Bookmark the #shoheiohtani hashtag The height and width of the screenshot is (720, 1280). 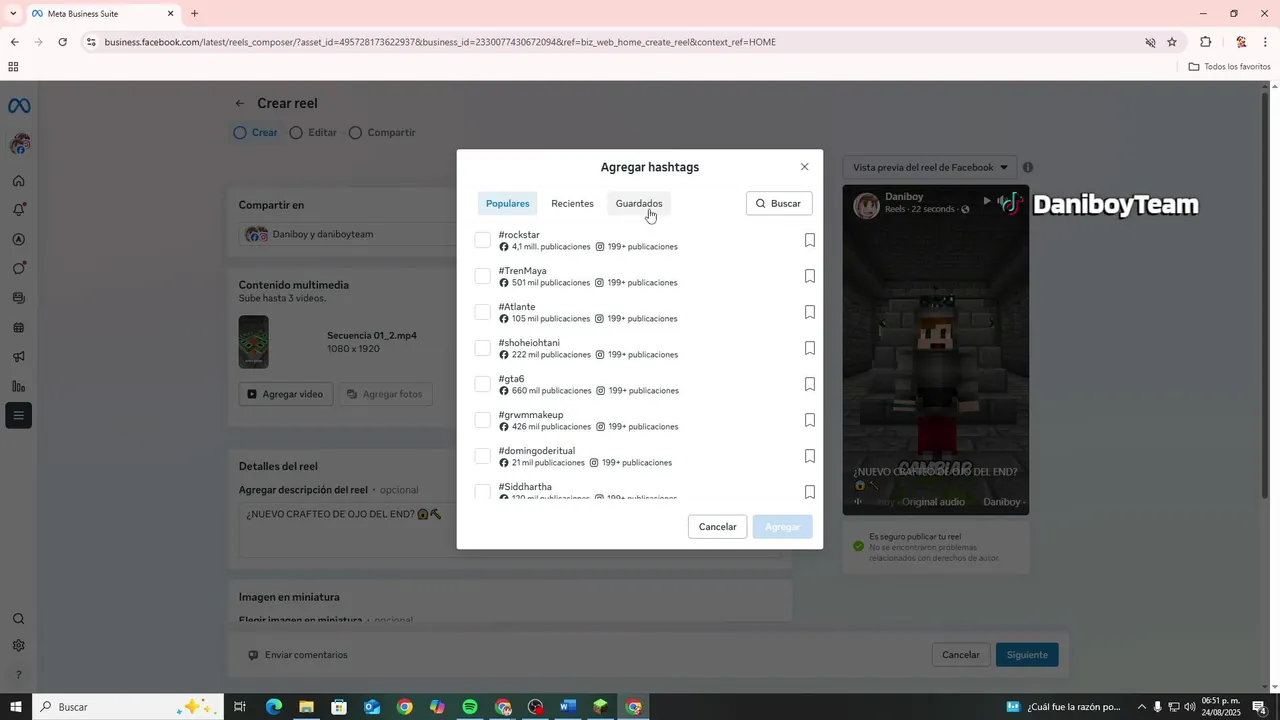click(810, 348)
